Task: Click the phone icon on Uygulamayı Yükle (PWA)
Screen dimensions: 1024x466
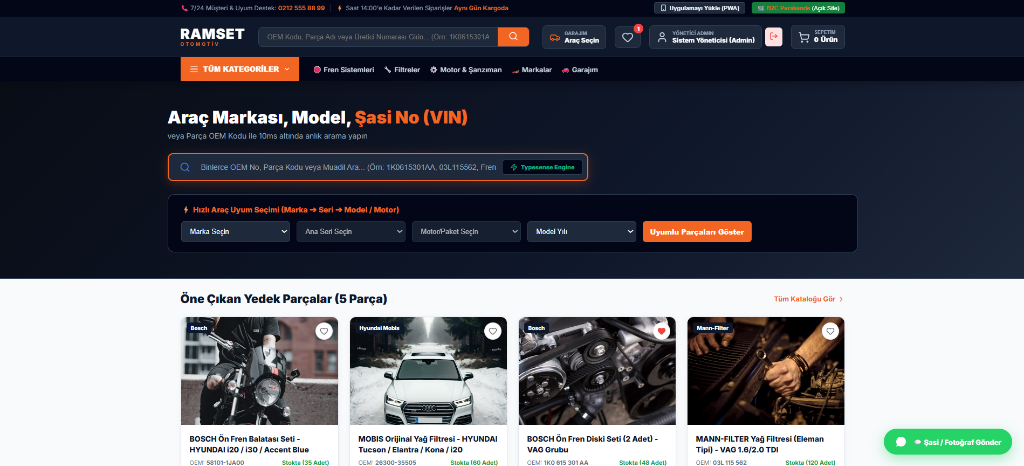Action: point(664,8)
